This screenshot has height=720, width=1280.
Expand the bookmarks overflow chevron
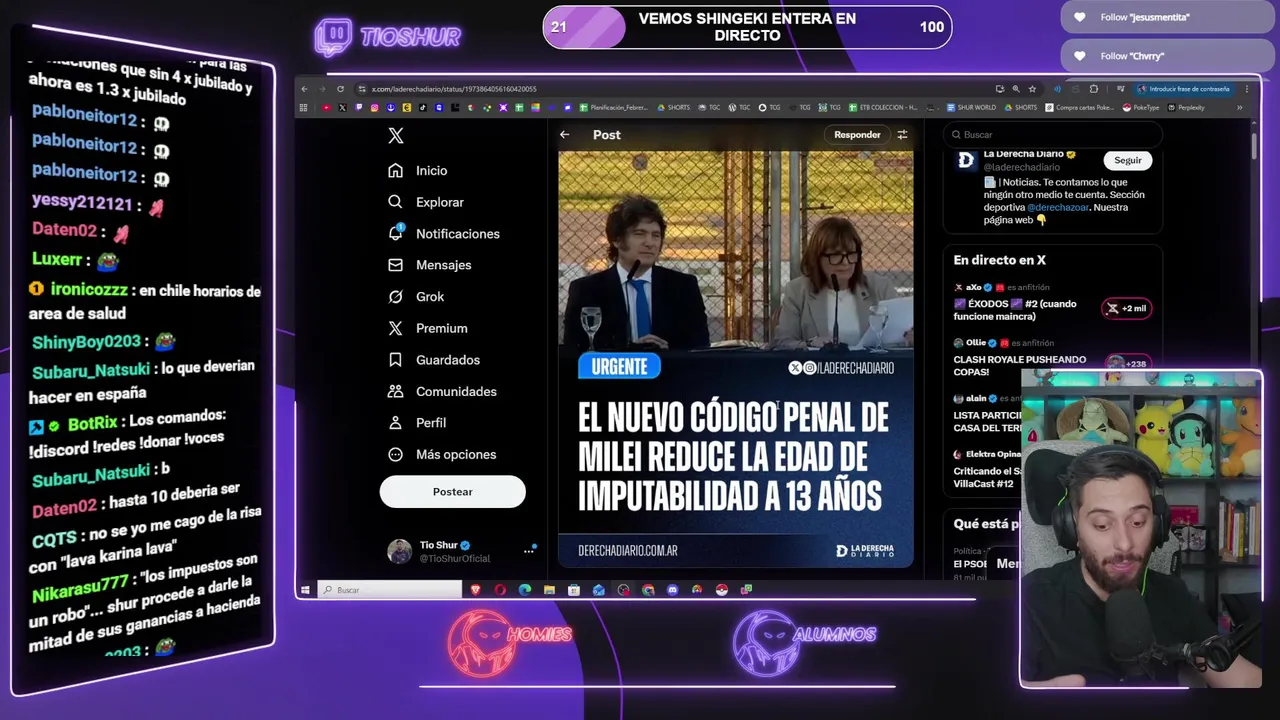point(1240,107)
